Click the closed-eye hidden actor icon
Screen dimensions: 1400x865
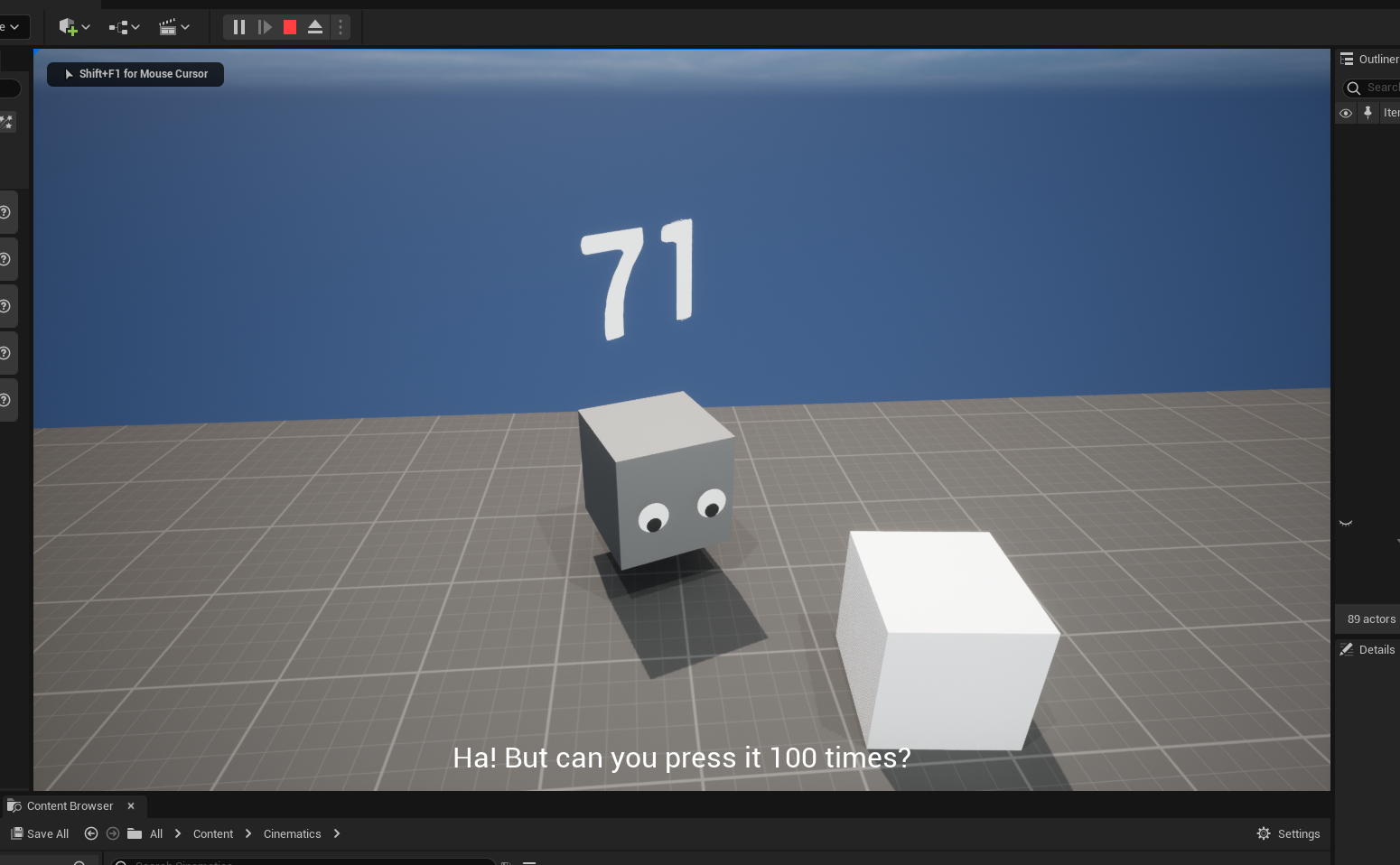click(x=1346, y=523)
